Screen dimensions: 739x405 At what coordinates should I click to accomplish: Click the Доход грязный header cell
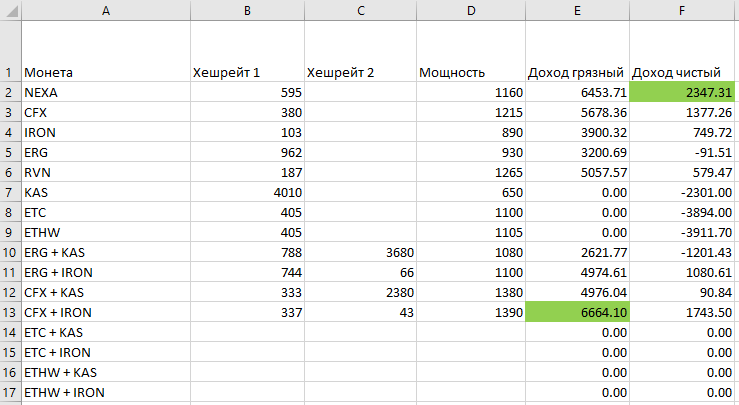(577, 51)
